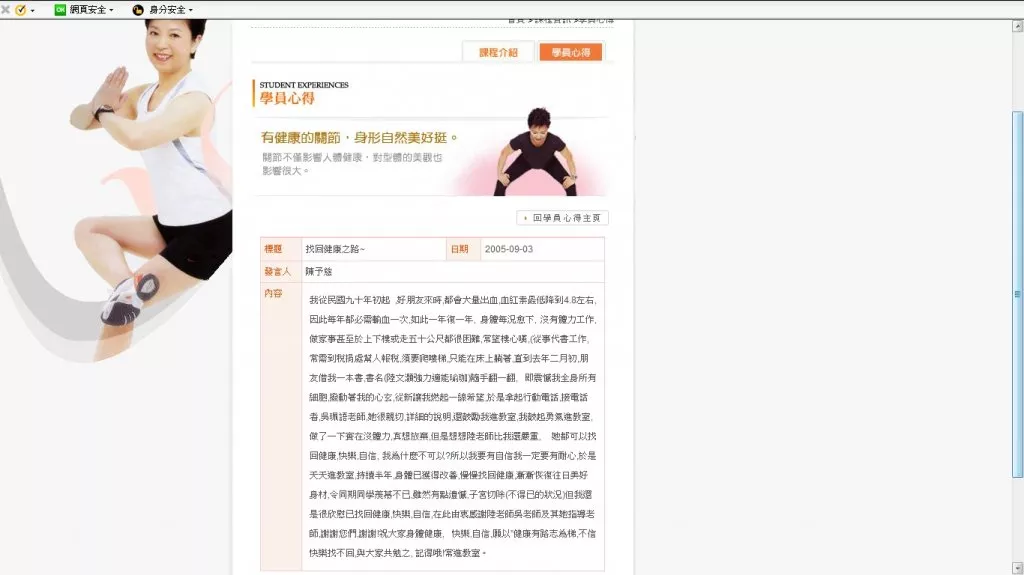Open the 身分安全 toolbar menu label
Screen dimensions: 1024x575
click(x=167, y=10)
